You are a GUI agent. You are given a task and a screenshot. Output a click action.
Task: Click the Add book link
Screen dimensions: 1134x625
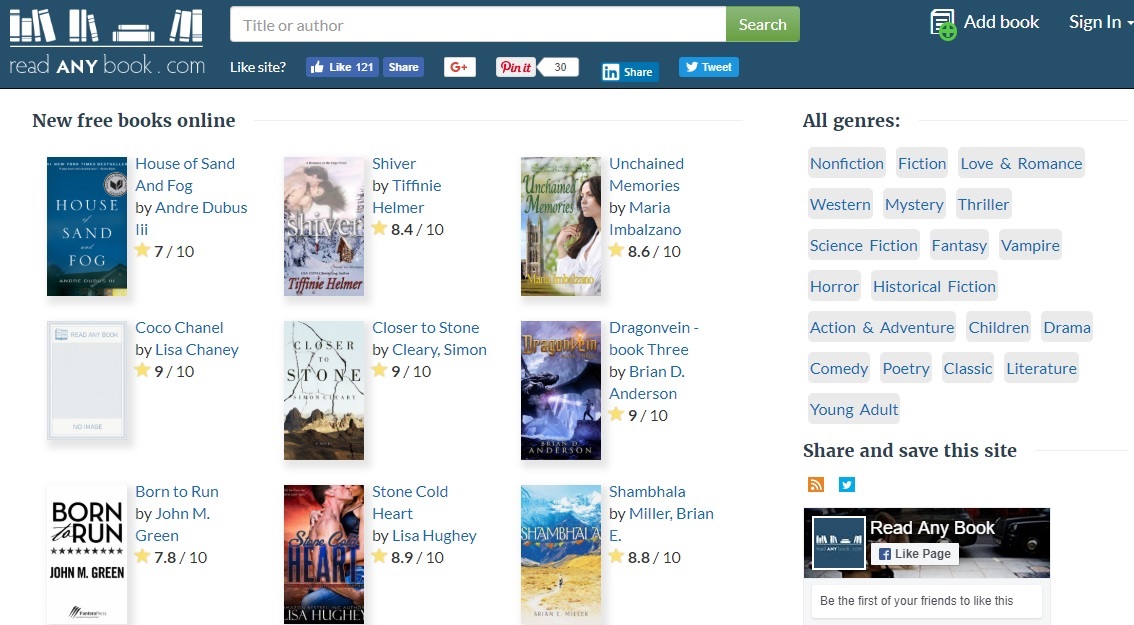1001,22
